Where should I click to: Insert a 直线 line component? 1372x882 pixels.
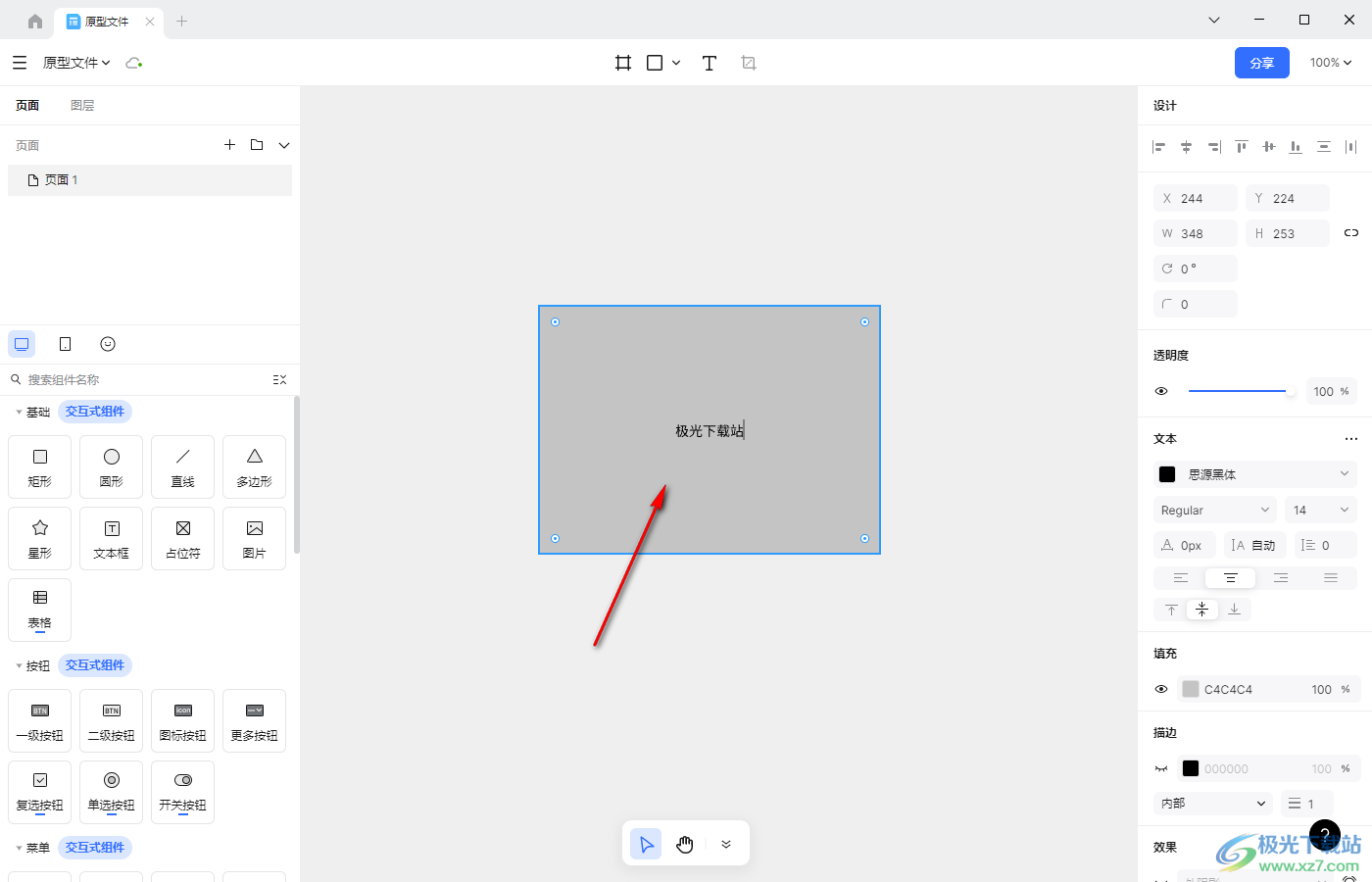(x=183, y=466)
